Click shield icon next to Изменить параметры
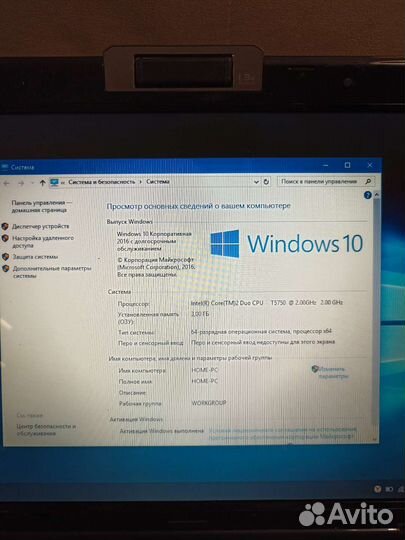 click(x=314, y=369)
